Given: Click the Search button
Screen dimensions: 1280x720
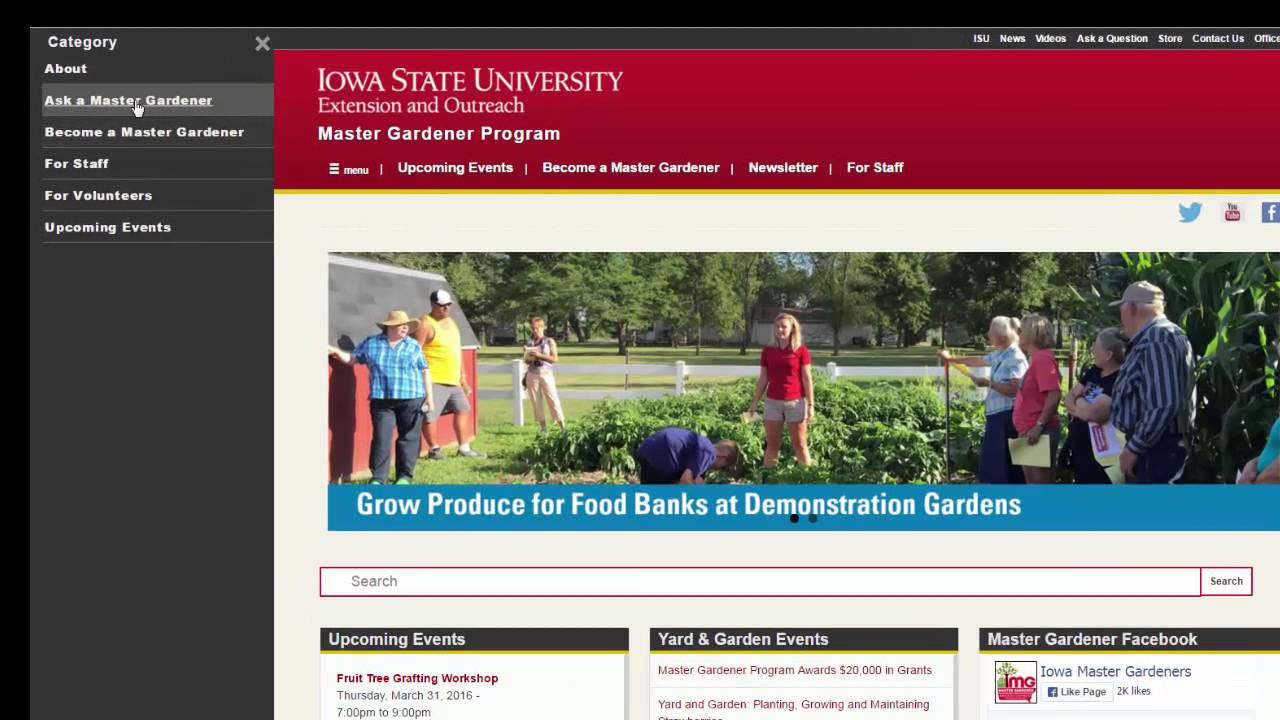Looking at the screenshot, I should (1226, 581).
